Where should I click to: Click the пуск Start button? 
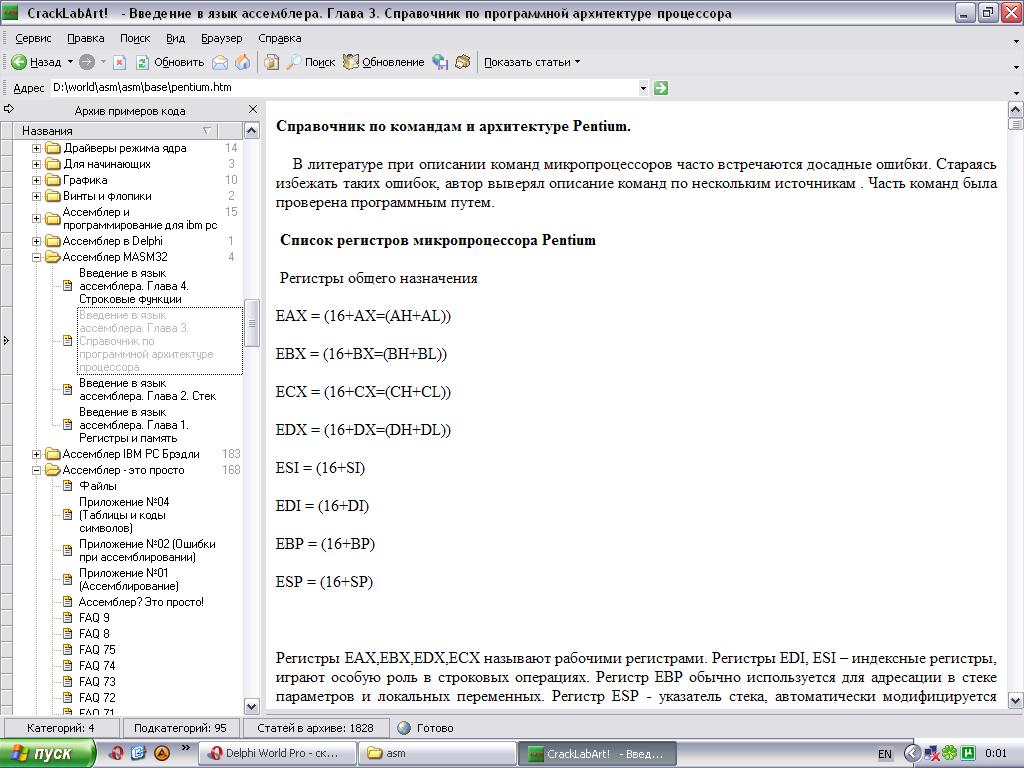[48, 753]
